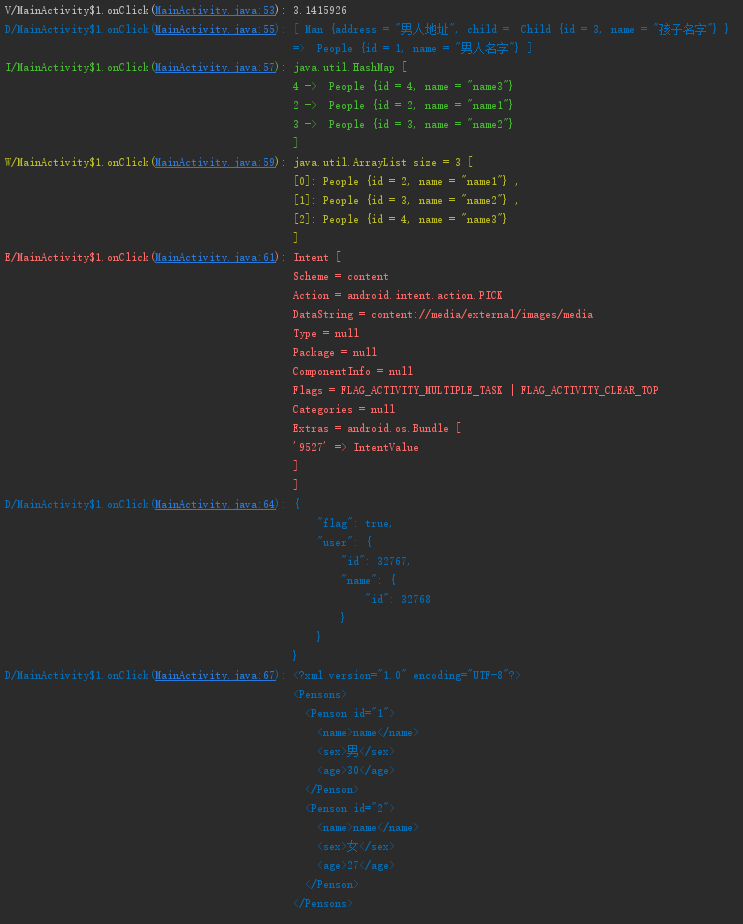Click the DataString content URI line
This screenshot has height=924, width=743.
(x=443, y=314)
